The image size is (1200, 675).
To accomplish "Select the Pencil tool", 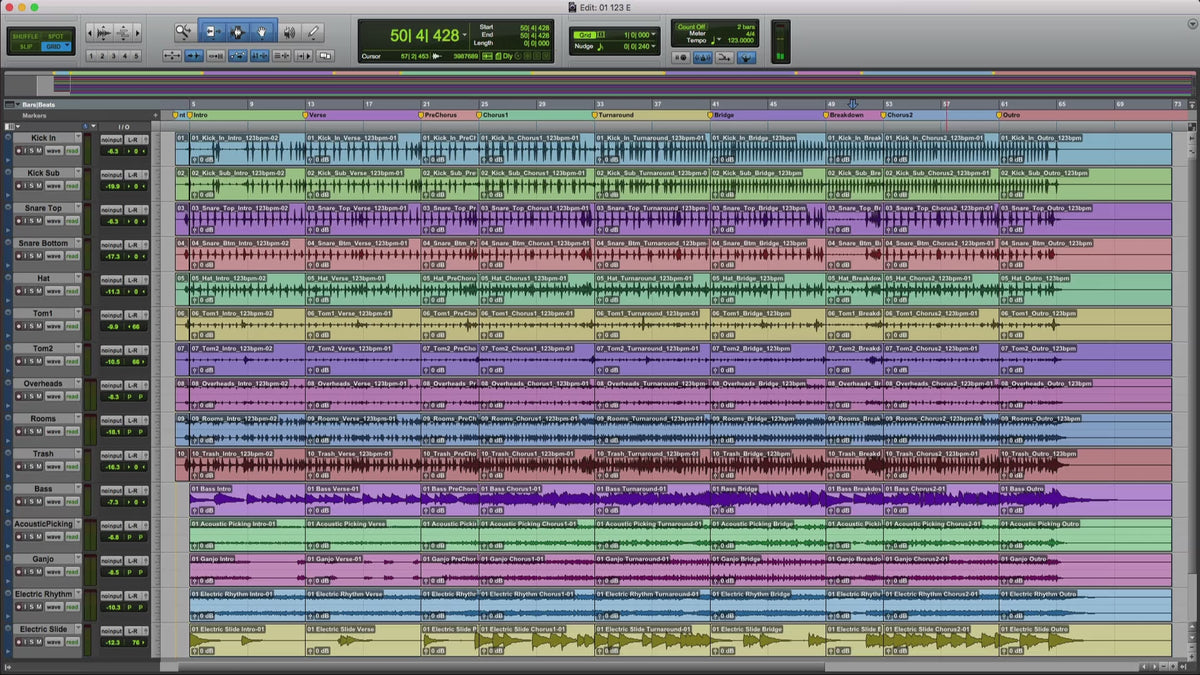I will pos(313,32).
